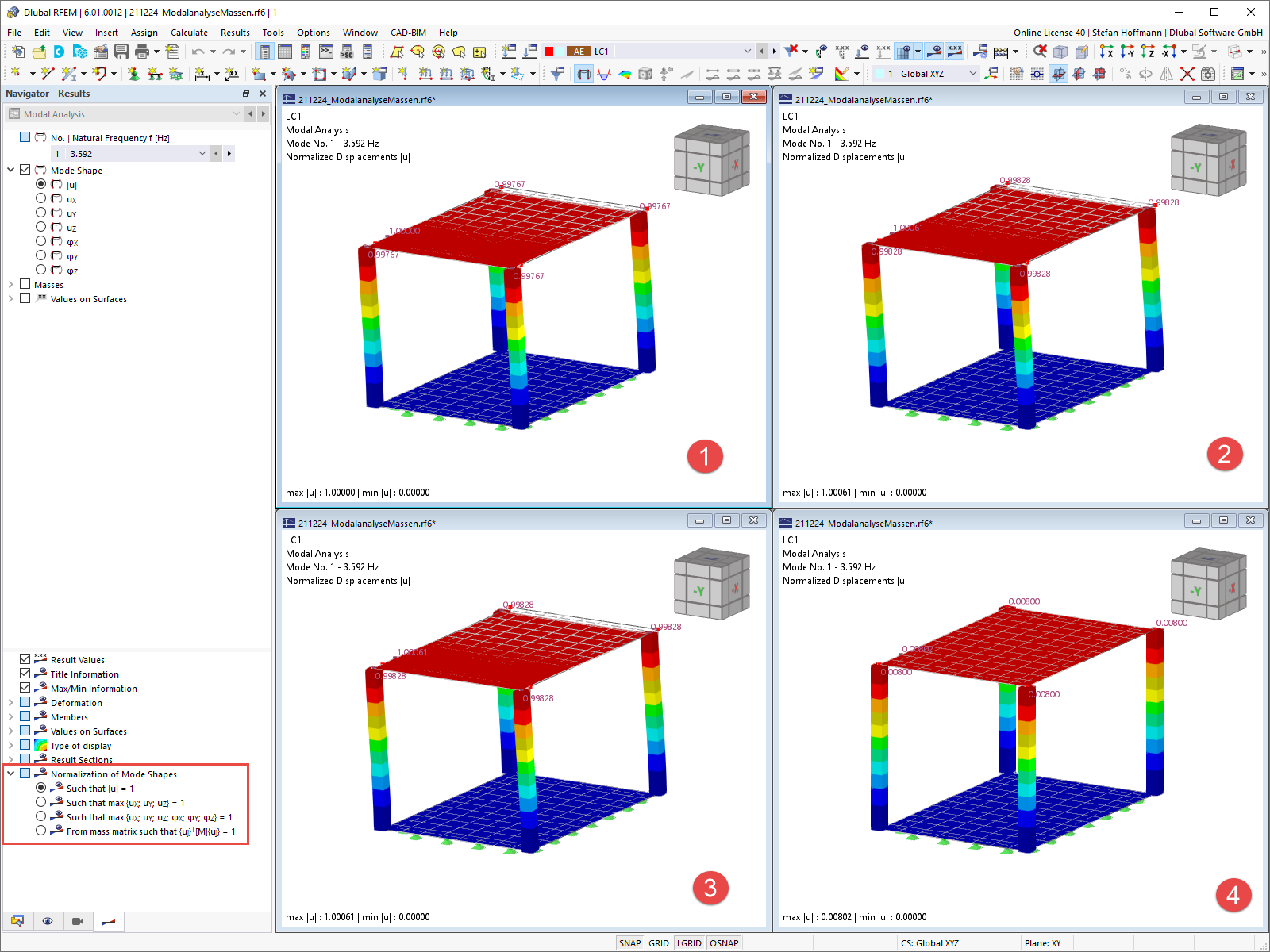
Task: Click red color swatch beside AE label
Action: pos(548,52)
